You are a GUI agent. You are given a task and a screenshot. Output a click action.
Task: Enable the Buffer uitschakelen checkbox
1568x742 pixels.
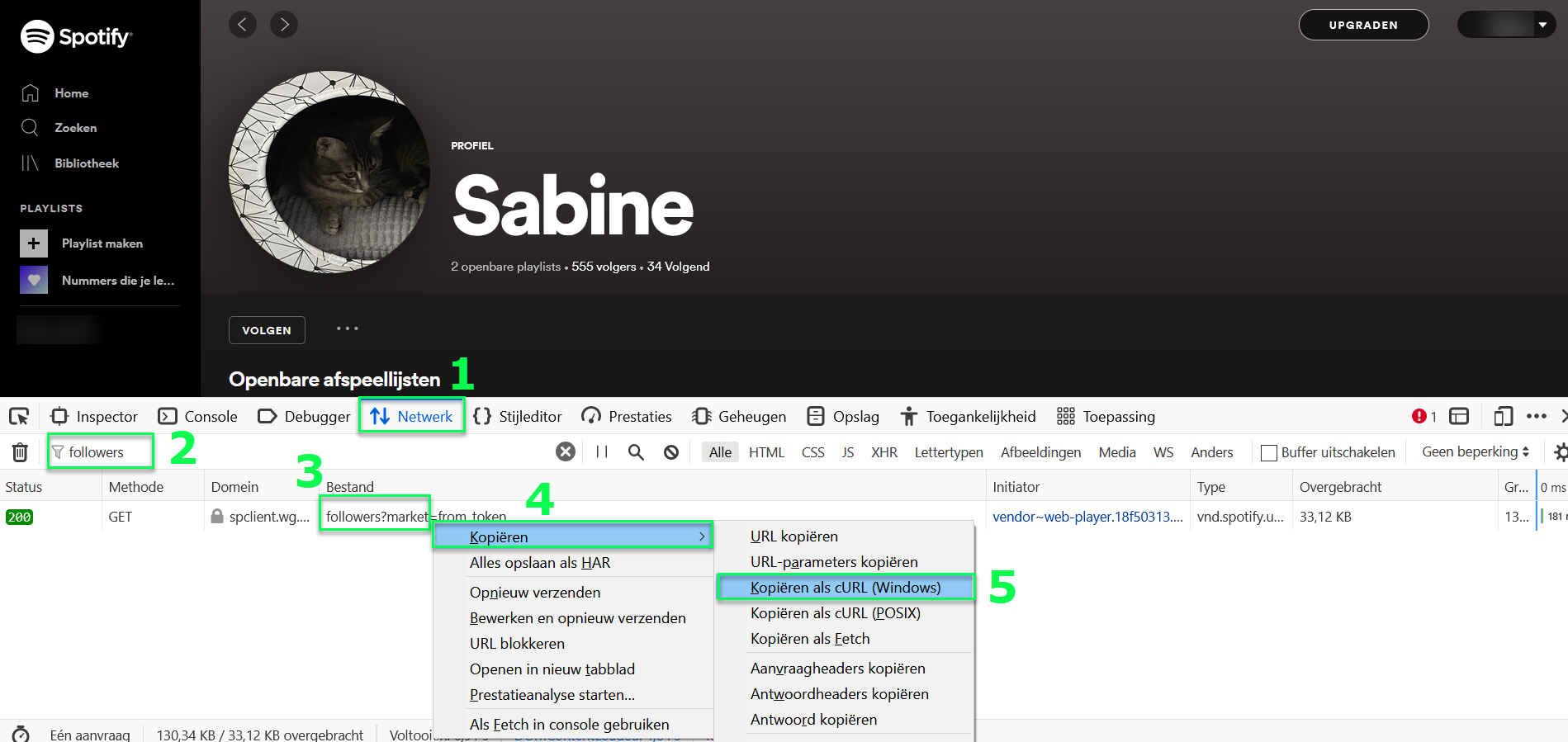pyautogui.click(x=1269, y=452)
